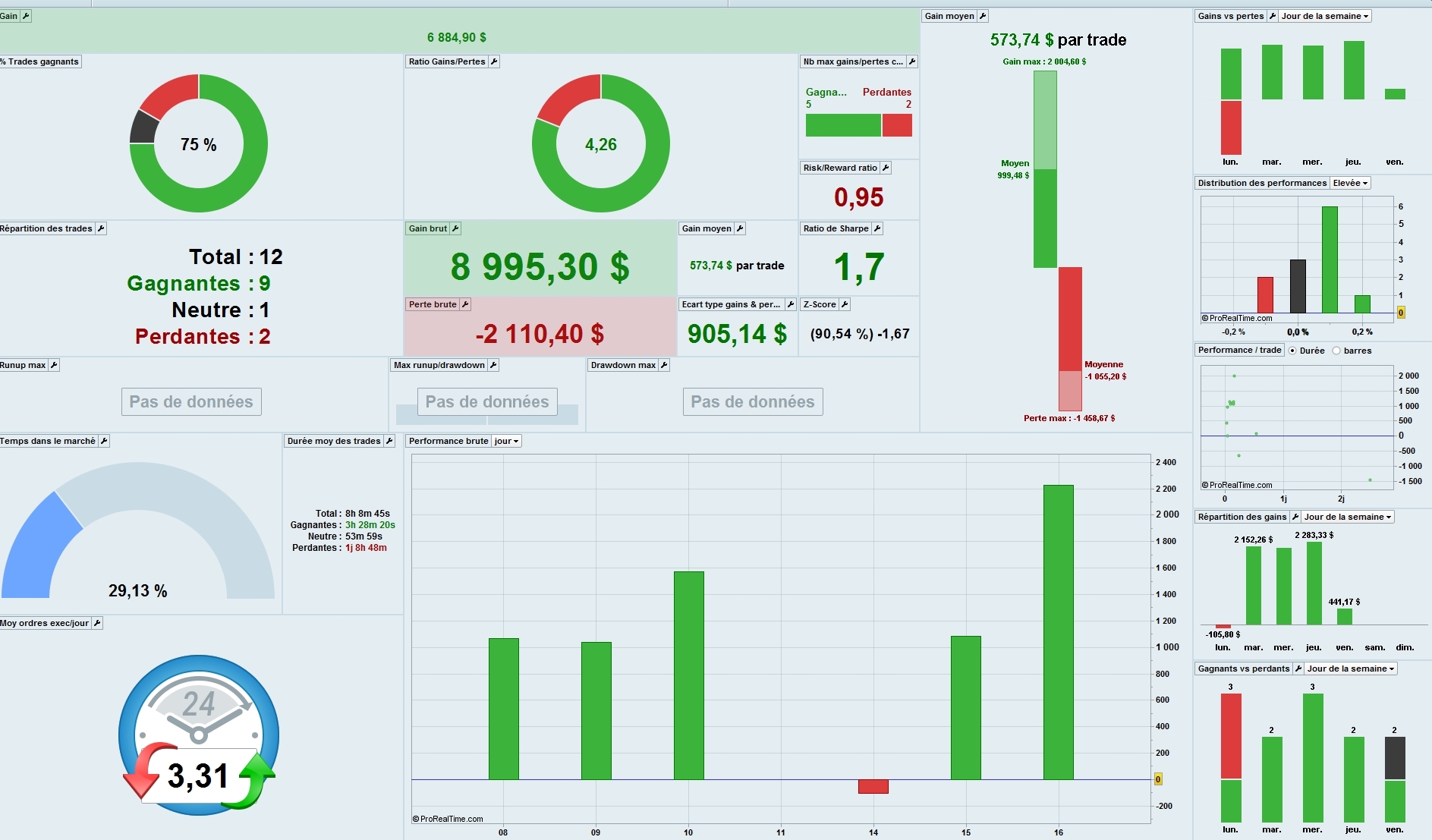Open the Perte brute wrench settings
Screen dimensions: 1432x840
(x=465, y=304)
